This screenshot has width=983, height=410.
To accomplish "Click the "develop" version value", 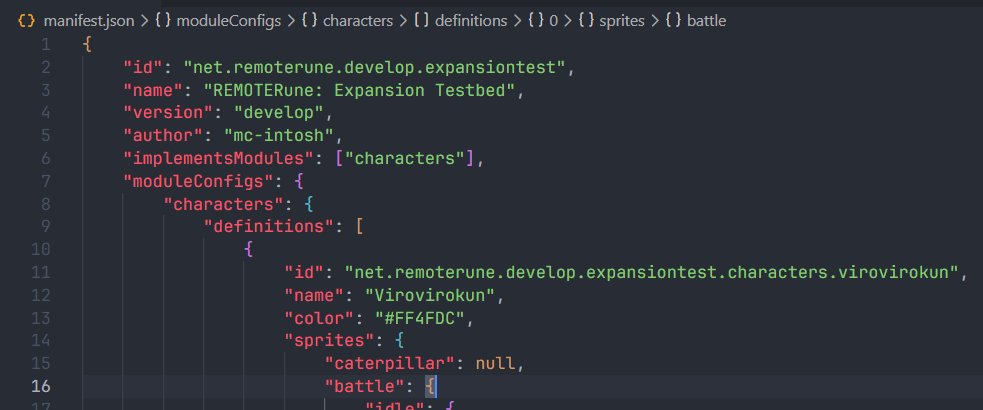I will (278, 113).
